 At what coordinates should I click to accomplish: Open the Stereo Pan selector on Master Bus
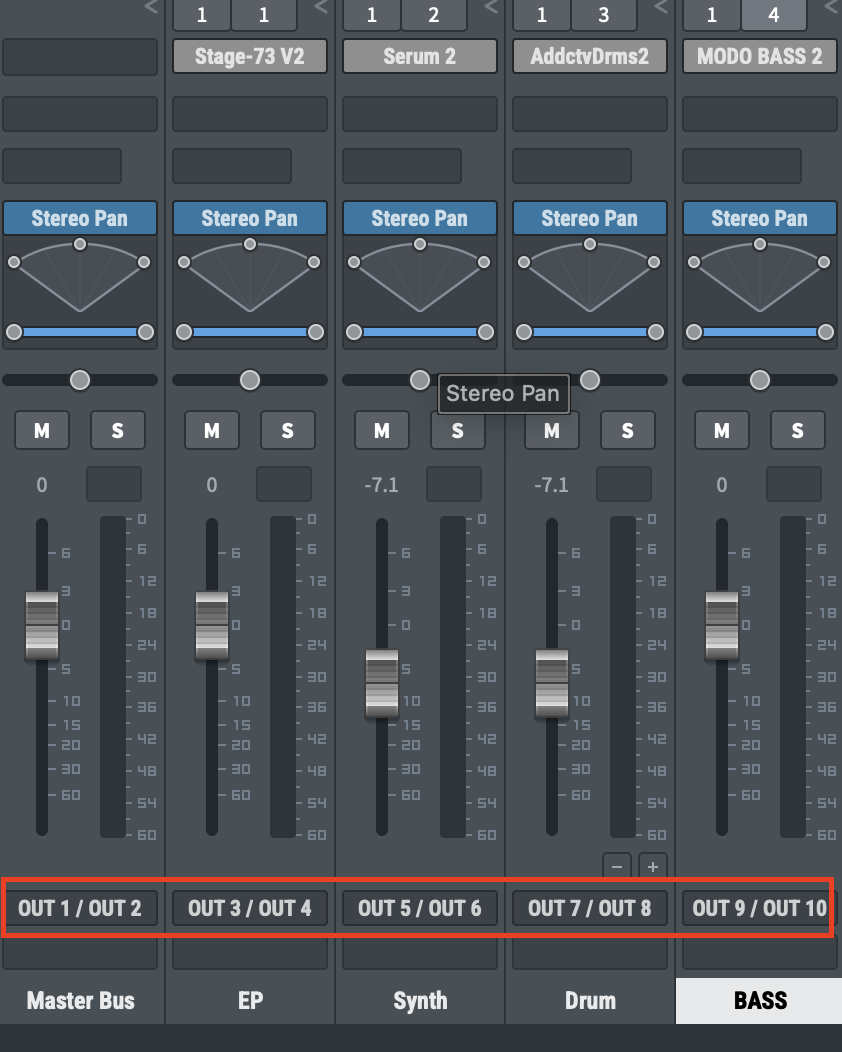[x=80, y=218]
